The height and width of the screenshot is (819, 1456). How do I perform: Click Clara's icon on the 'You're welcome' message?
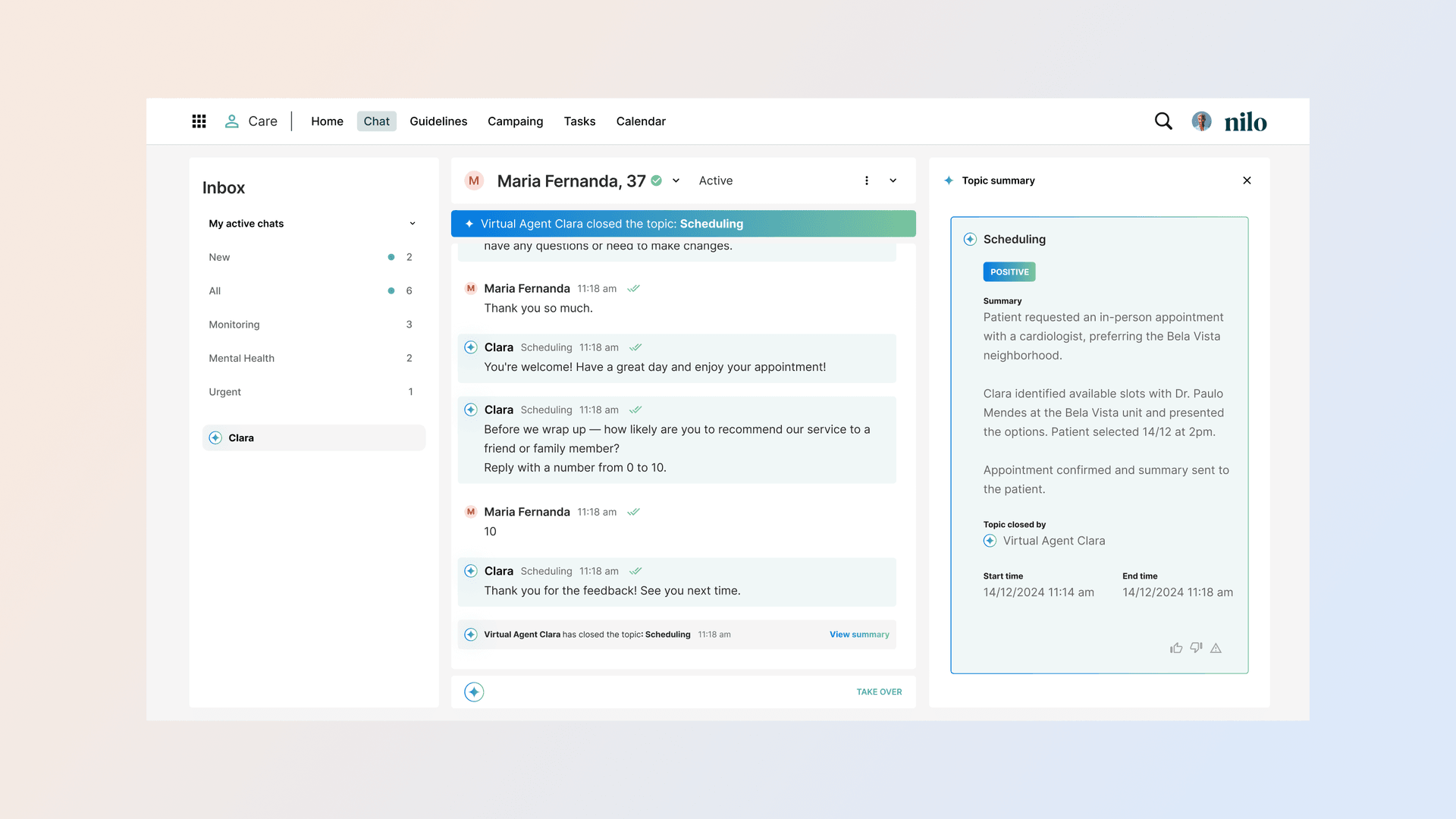[x=471, y=347]
